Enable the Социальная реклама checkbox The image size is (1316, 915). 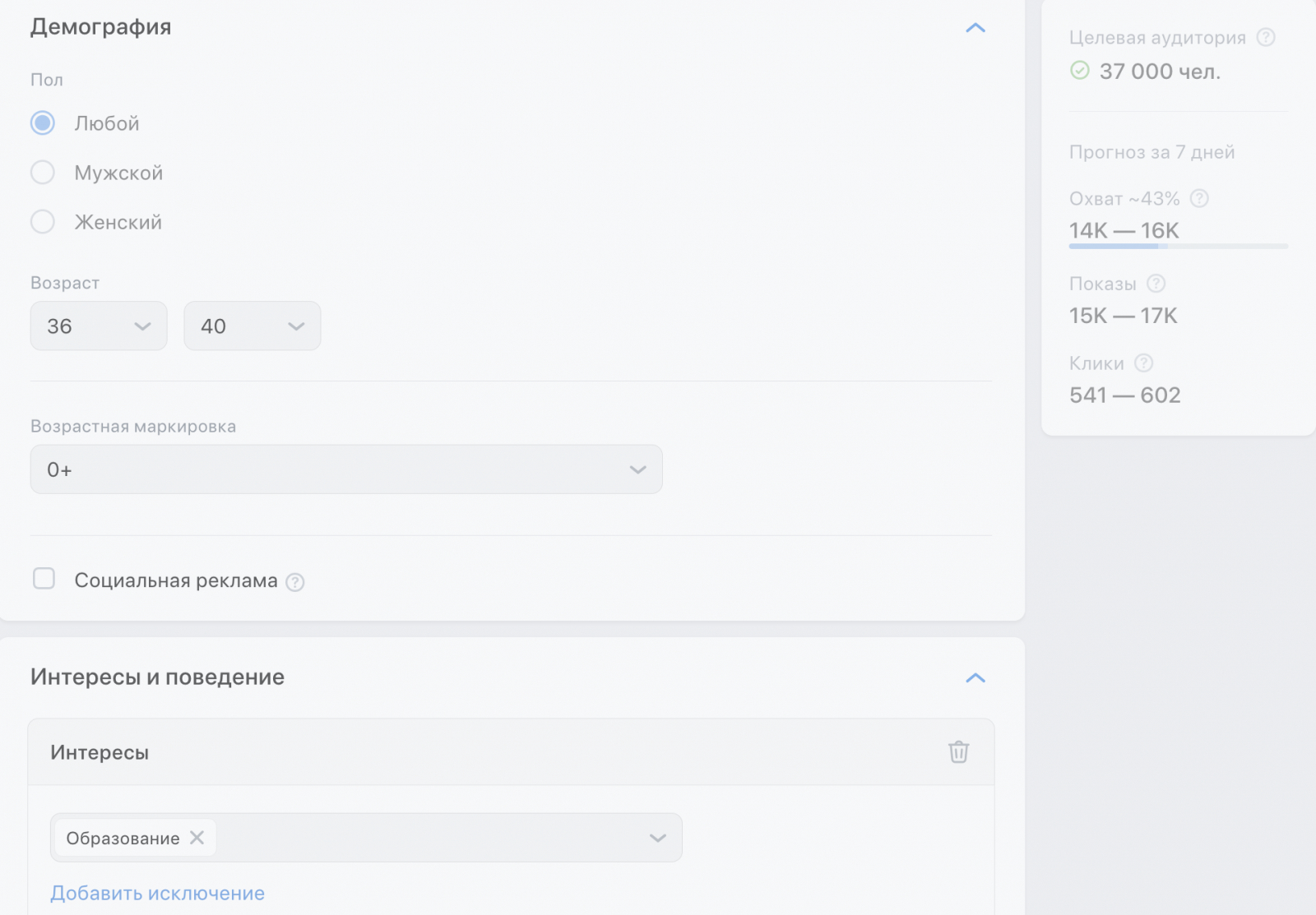(44, 579)
